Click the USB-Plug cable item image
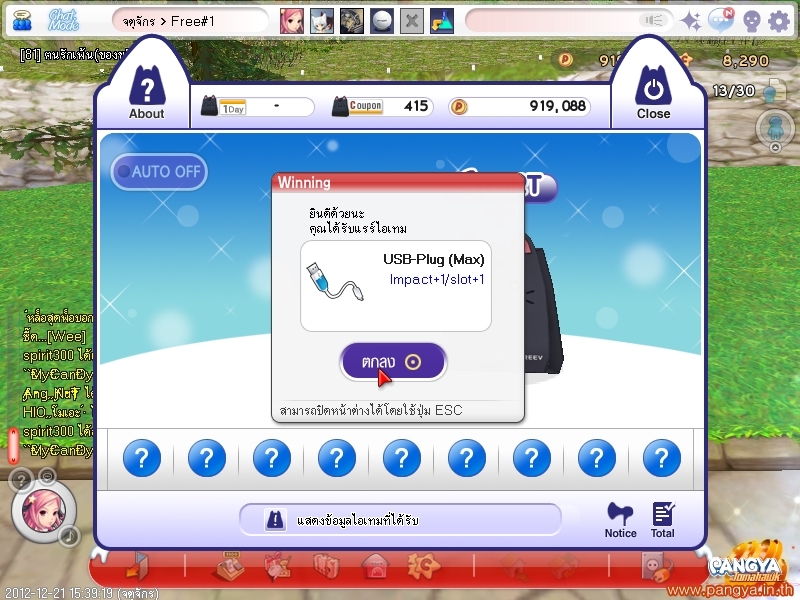The image size is (800, 600). point(335,281)
